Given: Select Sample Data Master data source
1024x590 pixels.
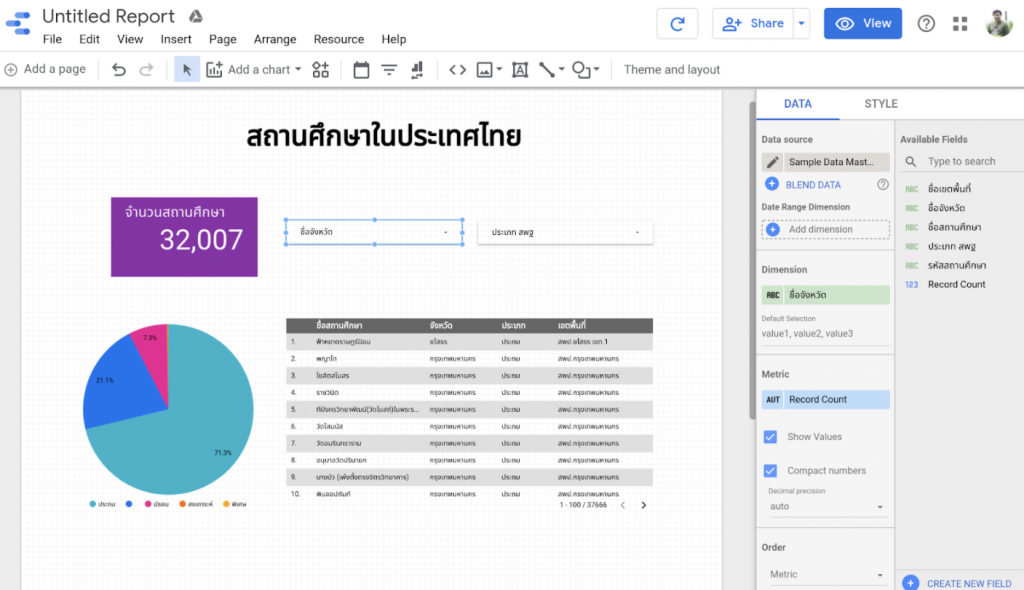Looking at the screenshot, I should point(837,162).
